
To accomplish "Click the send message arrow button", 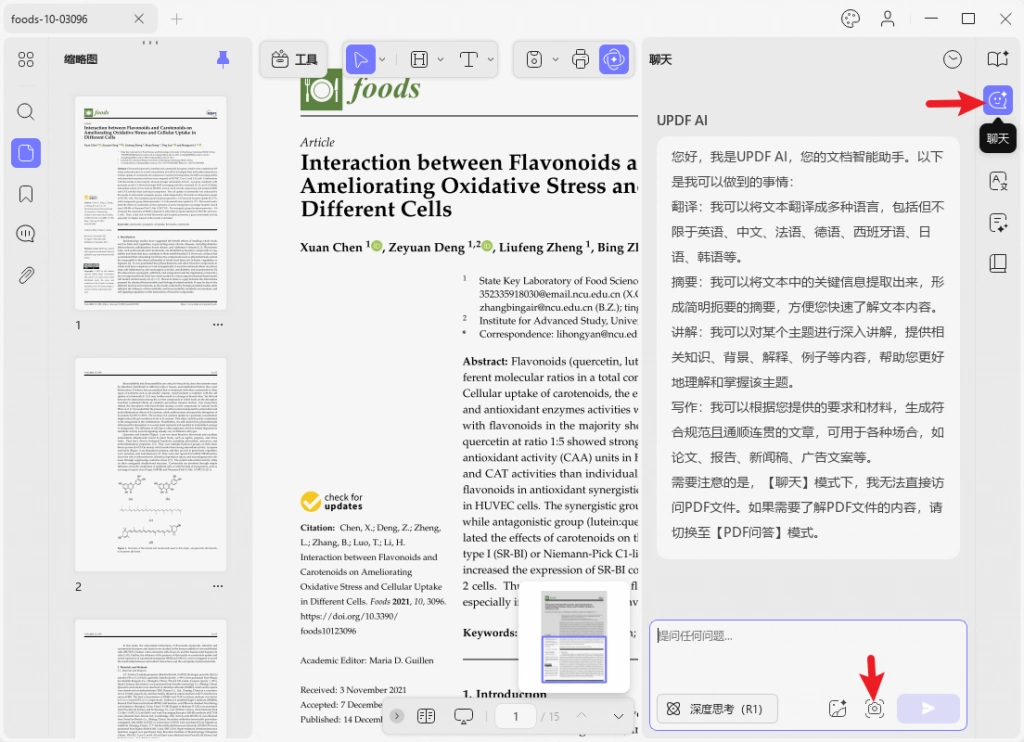I will pyautogui.click(x=928, y=709).
